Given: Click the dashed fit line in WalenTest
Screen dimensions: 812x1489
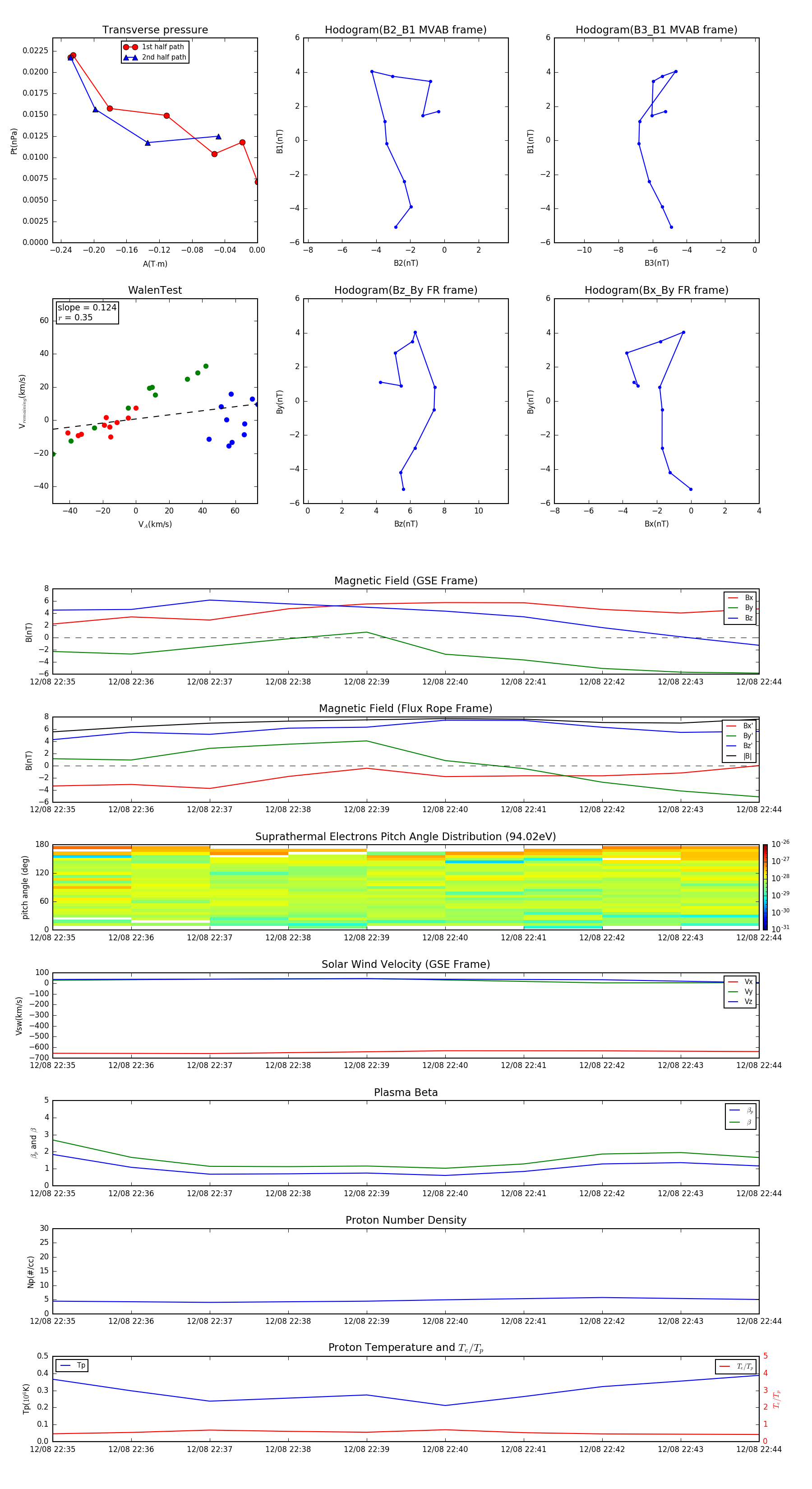Looking at the screenshot, I should [x=155, y=416].
